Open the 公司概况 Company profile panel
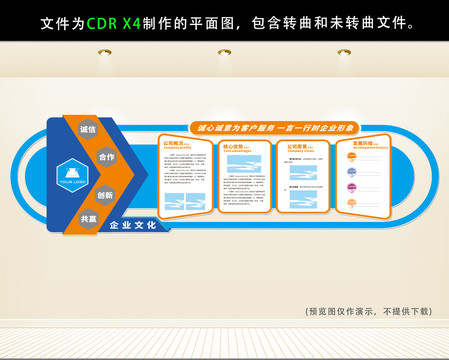Viewport: 449px width, 360px height. (x=185, y=176)
